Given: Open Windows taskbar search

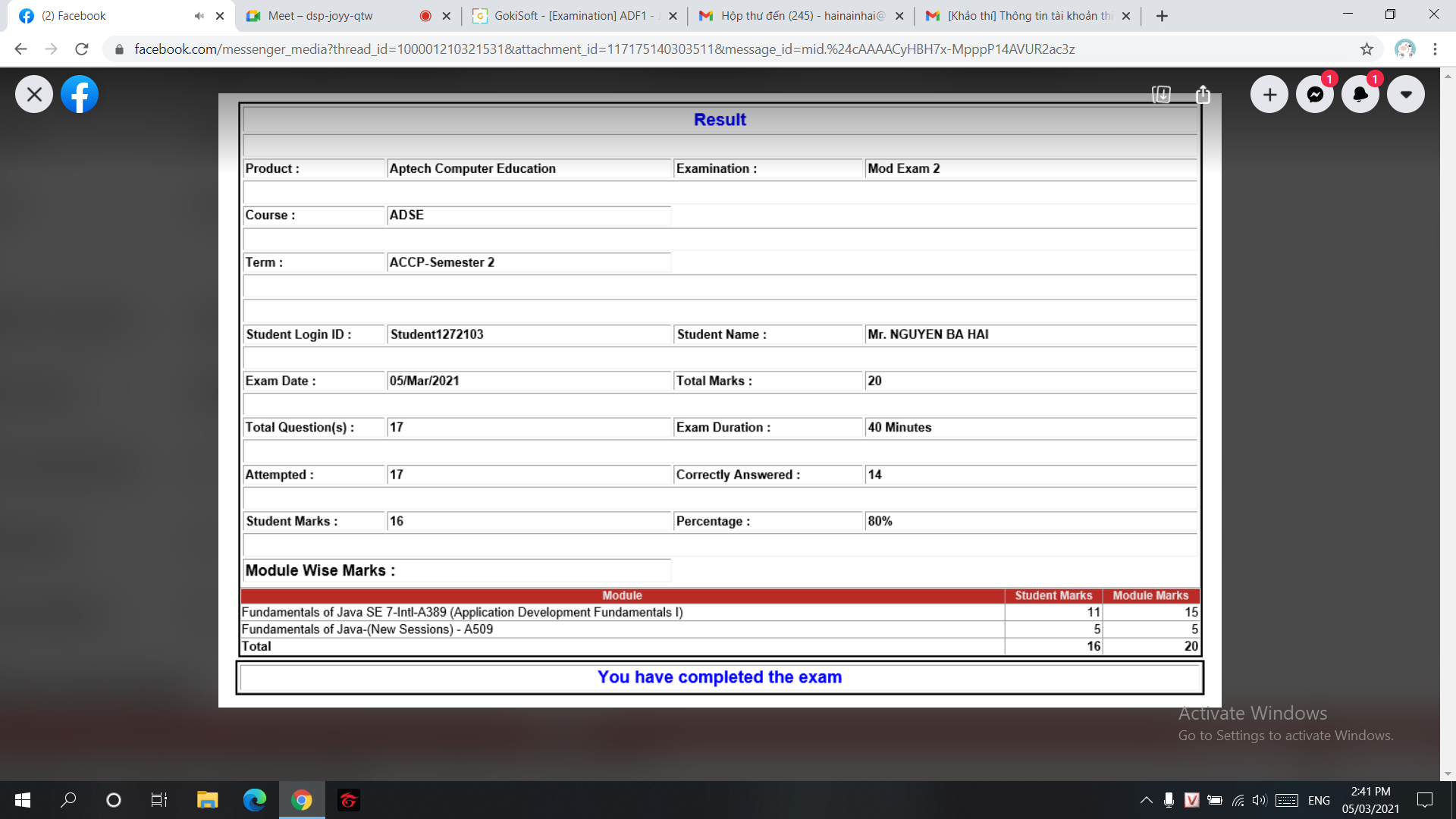Looking at the screenshot, I should point(68,800).
